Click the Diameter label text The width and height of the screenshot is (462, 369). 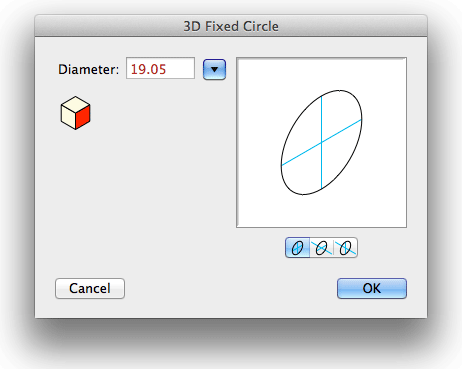88,69
